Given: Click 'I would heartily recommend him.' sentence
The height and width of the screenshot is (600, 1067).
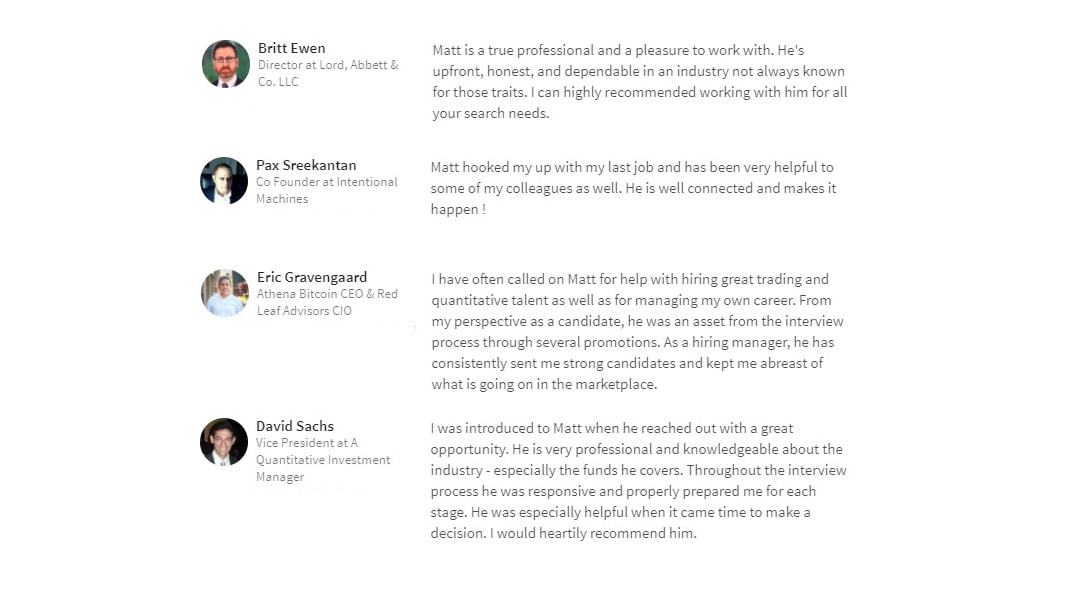Looking at the screenshot, I should pyautogui.click(x=593, y=533).
